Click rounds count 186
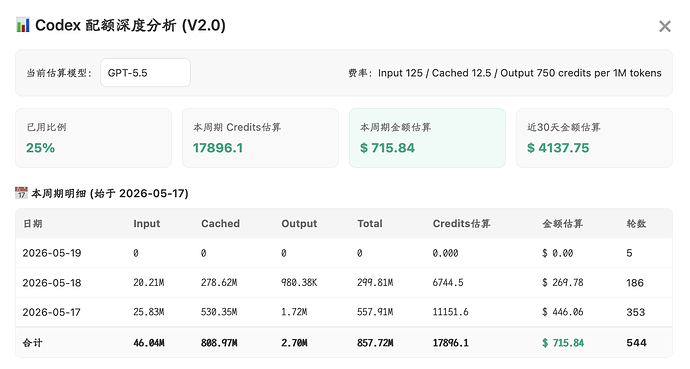690x369 pixels. [x=635, y=282]
